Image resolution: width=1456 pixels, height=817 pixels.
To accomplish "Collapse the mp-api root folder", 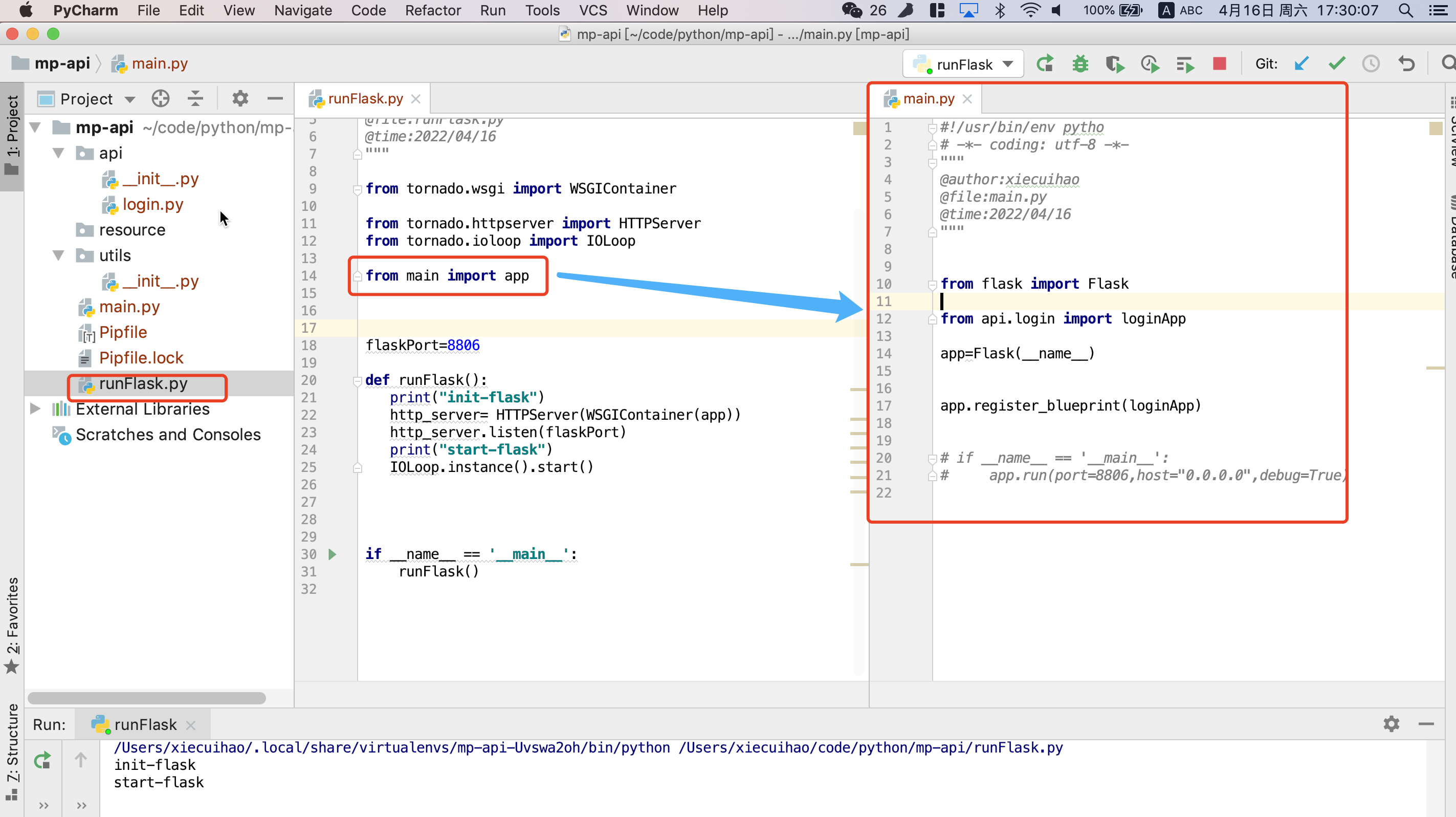I will (35, 127).
